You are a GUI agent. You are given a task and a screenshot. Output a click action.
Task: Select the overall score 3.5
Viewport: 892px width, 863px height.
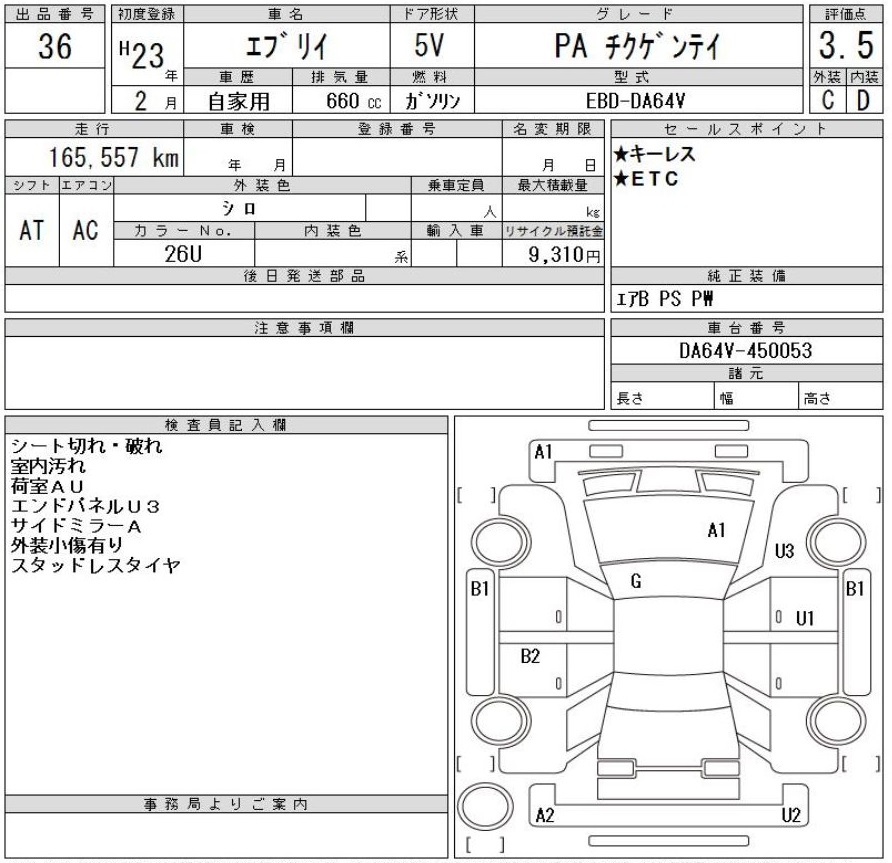[x=845, y=48]
